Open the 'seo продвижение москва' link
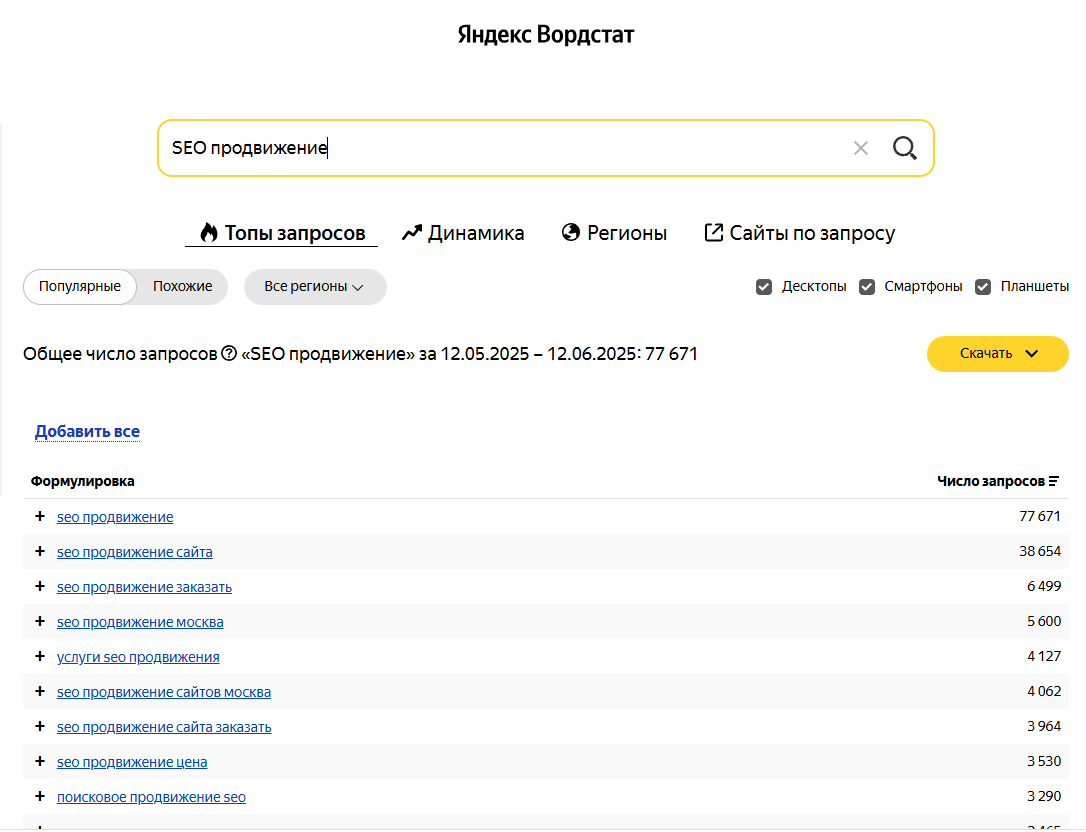The height and width of the screenshot is (832, 1086). coord(140,622)
